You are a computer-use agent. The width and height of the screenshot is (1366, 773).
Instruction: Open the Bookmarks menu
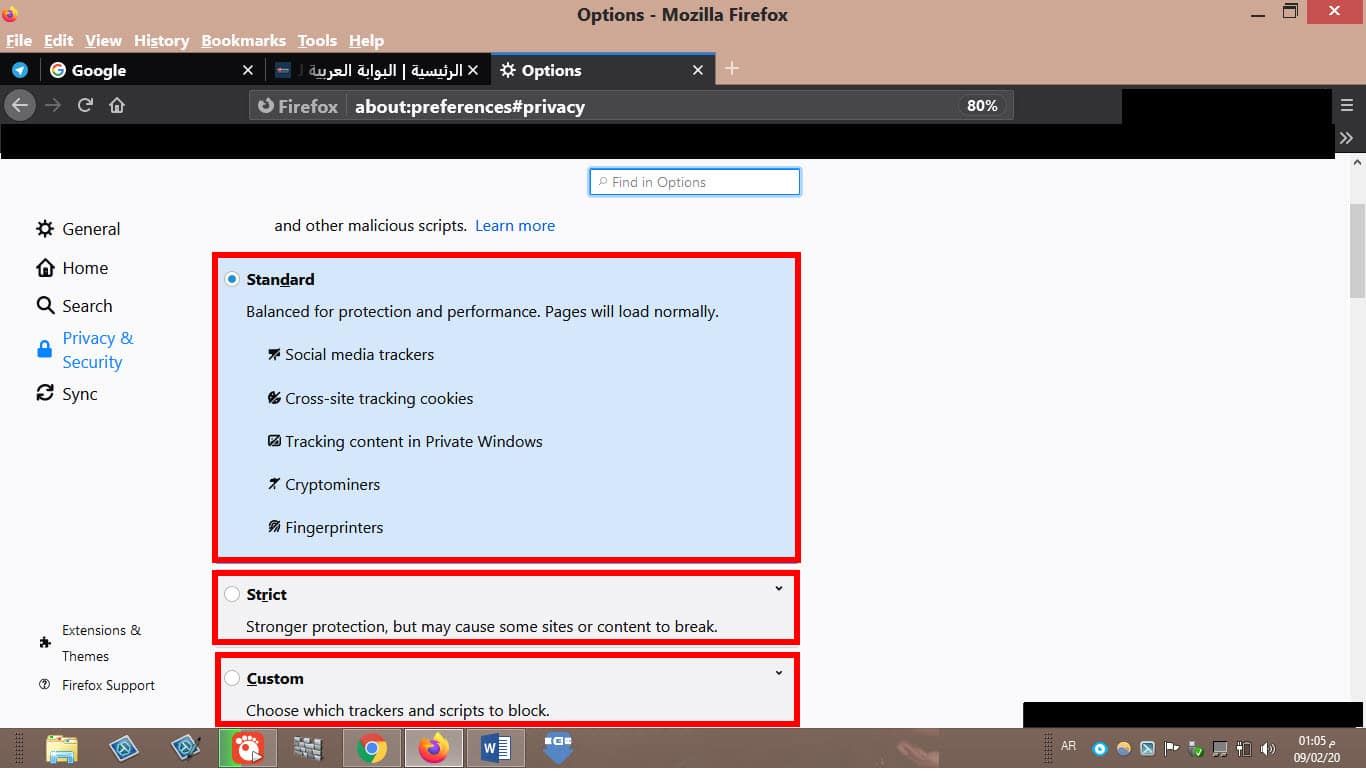click(243, 41)
